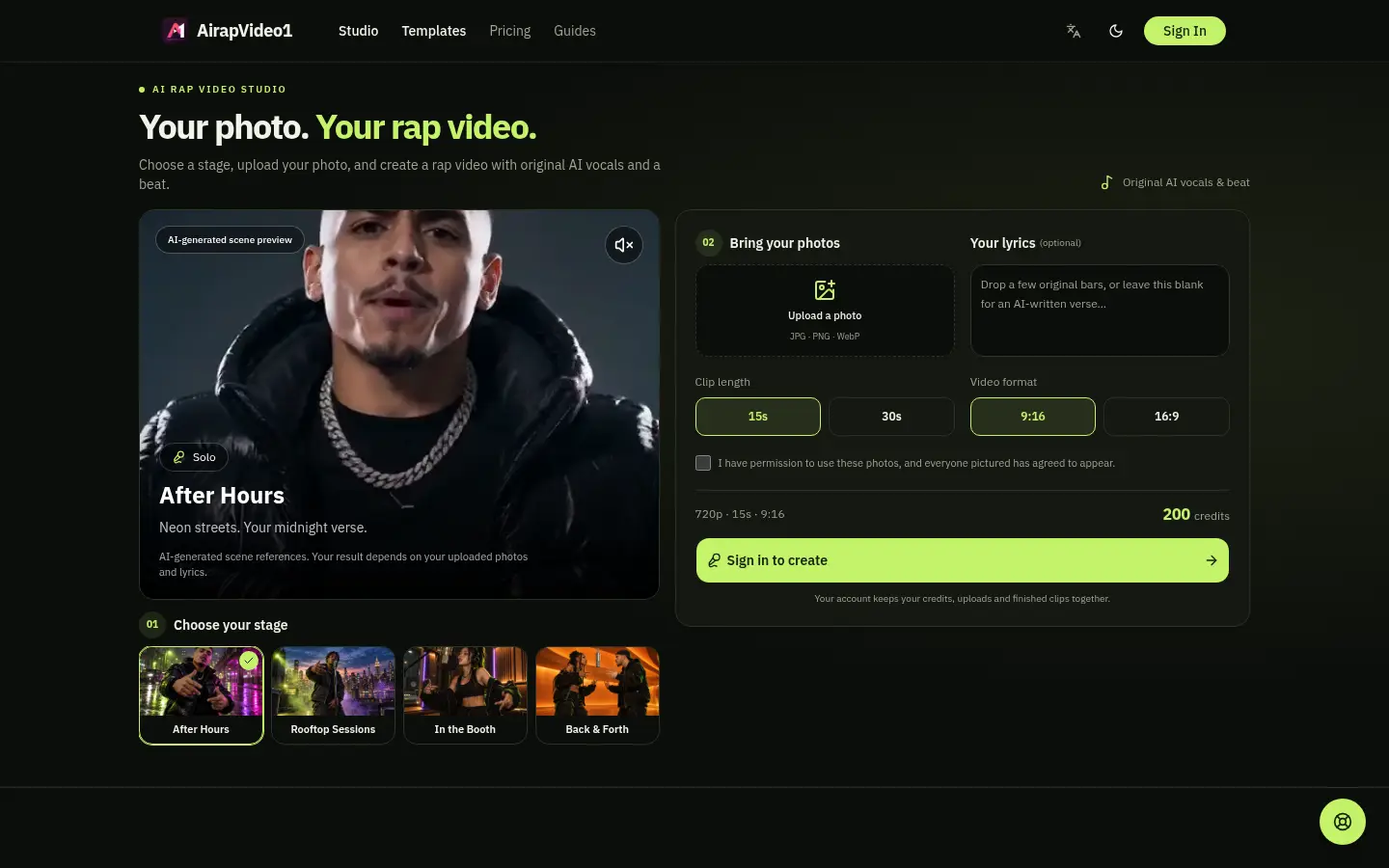1389x868 pixels.
Task: Click the Choose your stage heading
Action: point(231,625)
